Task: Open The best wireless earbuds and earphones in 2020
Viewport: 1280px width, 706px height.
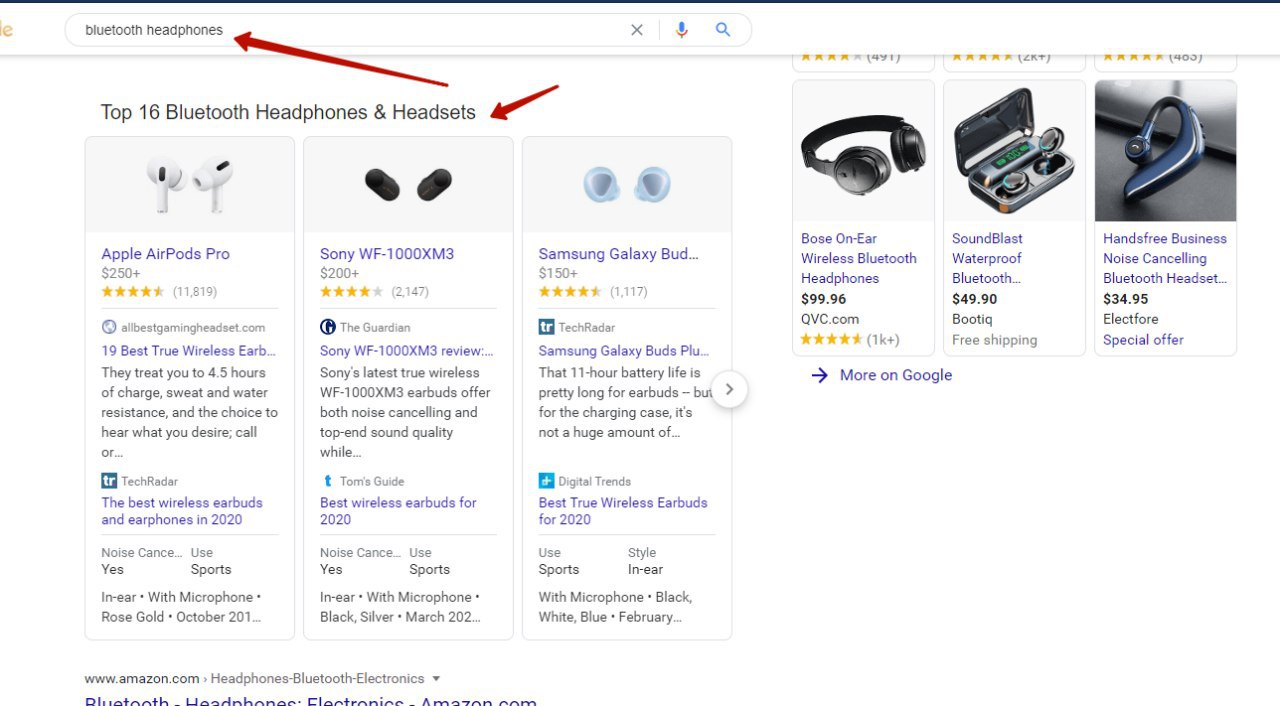Action: (182, 511)
